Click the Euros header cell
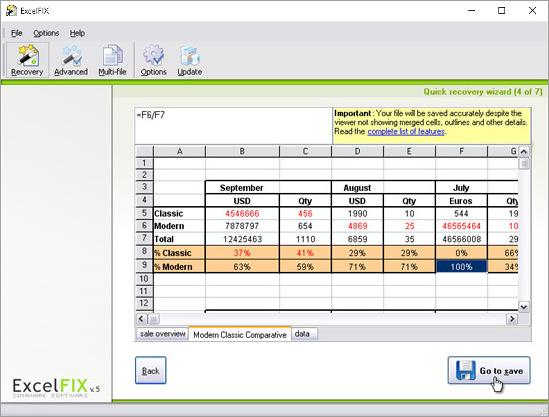Image resolution: width=549 pixels, height=417 pixels. (x=461, y=201)
